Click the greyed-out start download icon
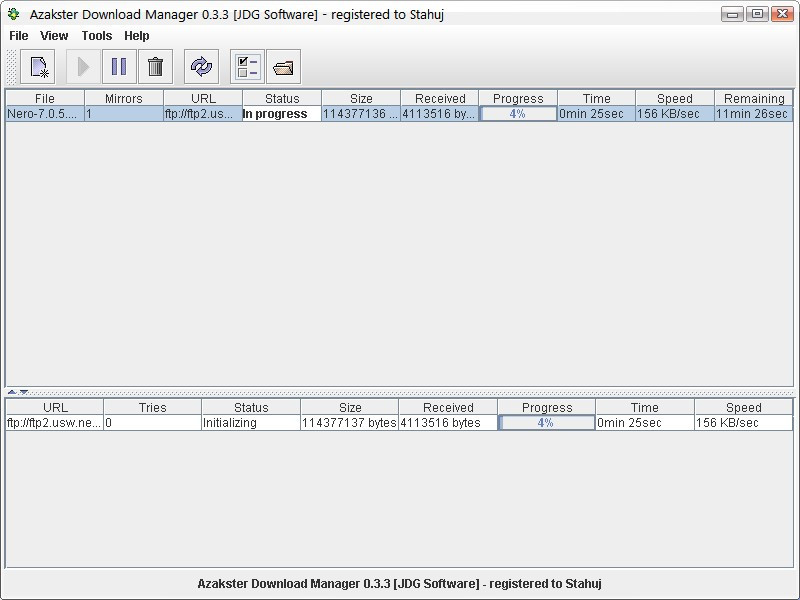The width and height of the screenshot is (800, 600). pyautogui.click(x=83, y=66)
